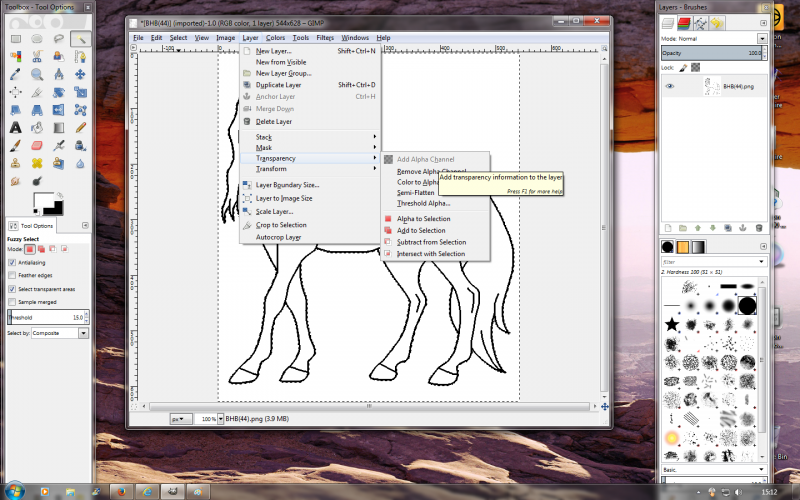Viewport: 800px width, 500px height.
Task: Click the anchor layer icon in Layers panel
Action: pos(743,228)
